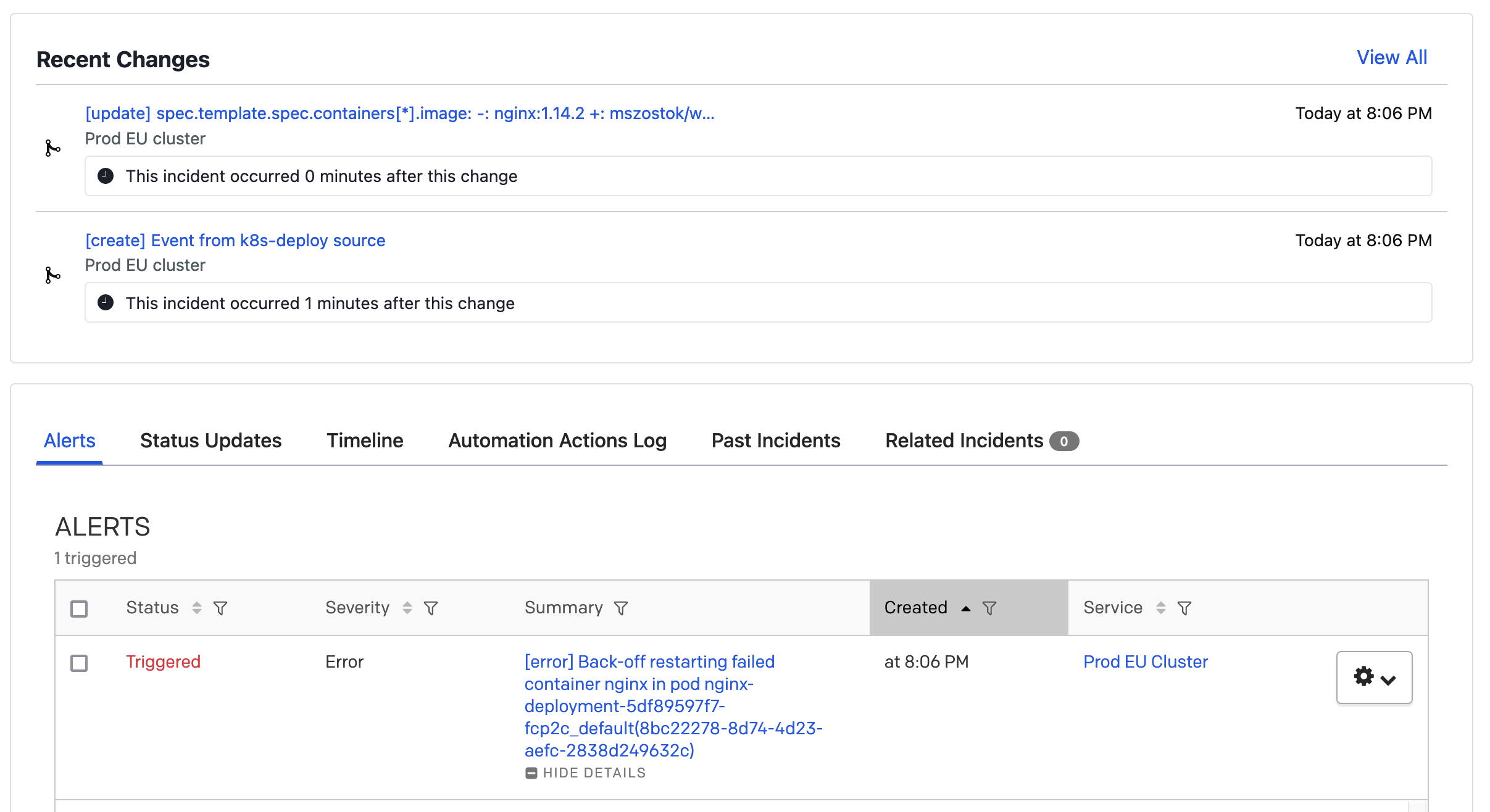
Task: Select the header checkbox to select all alerts
Action: [79, 607]
